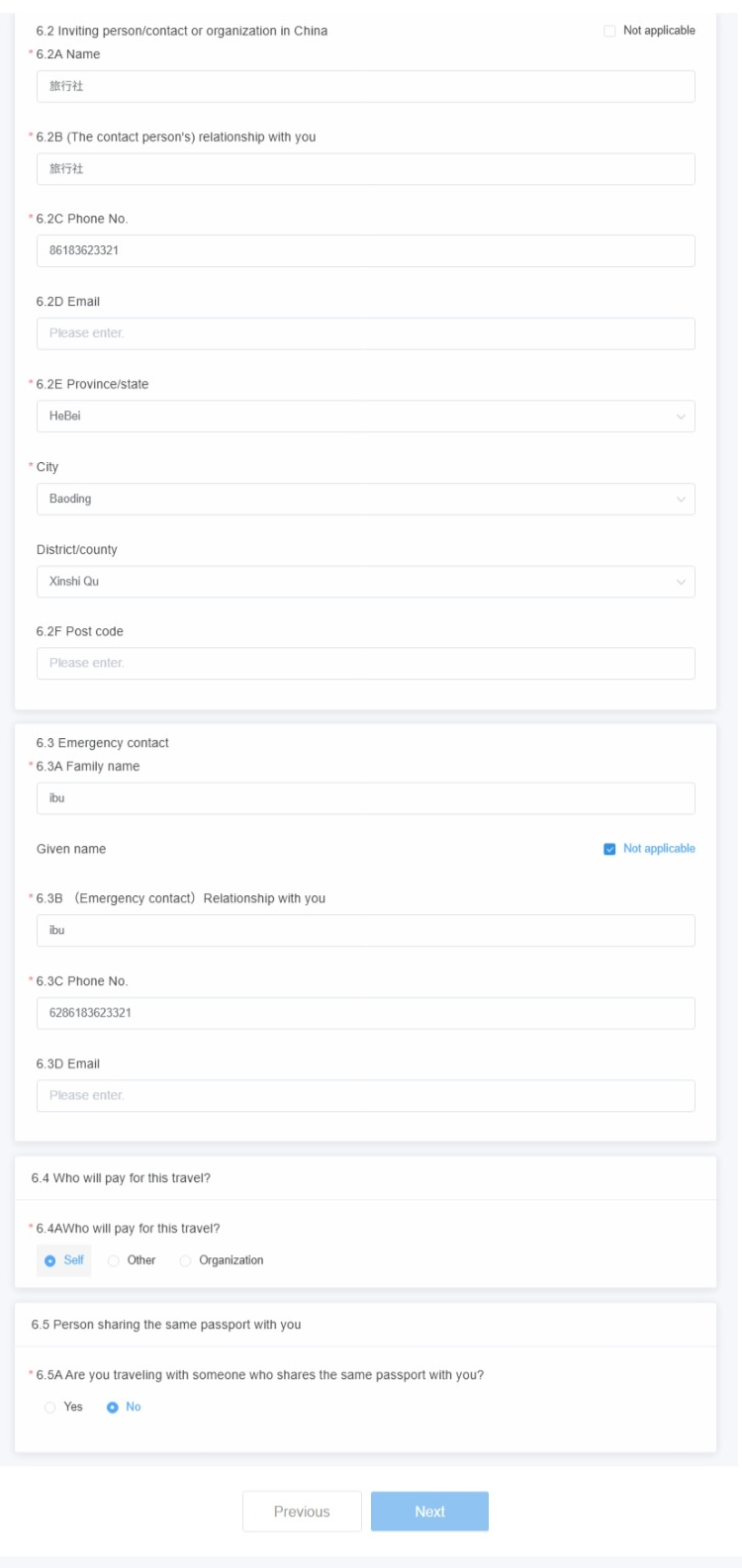Viewport: 742px width, 1568px height.
Task: Choose Other as travel payer
Action: click(x=114, y=1260)
